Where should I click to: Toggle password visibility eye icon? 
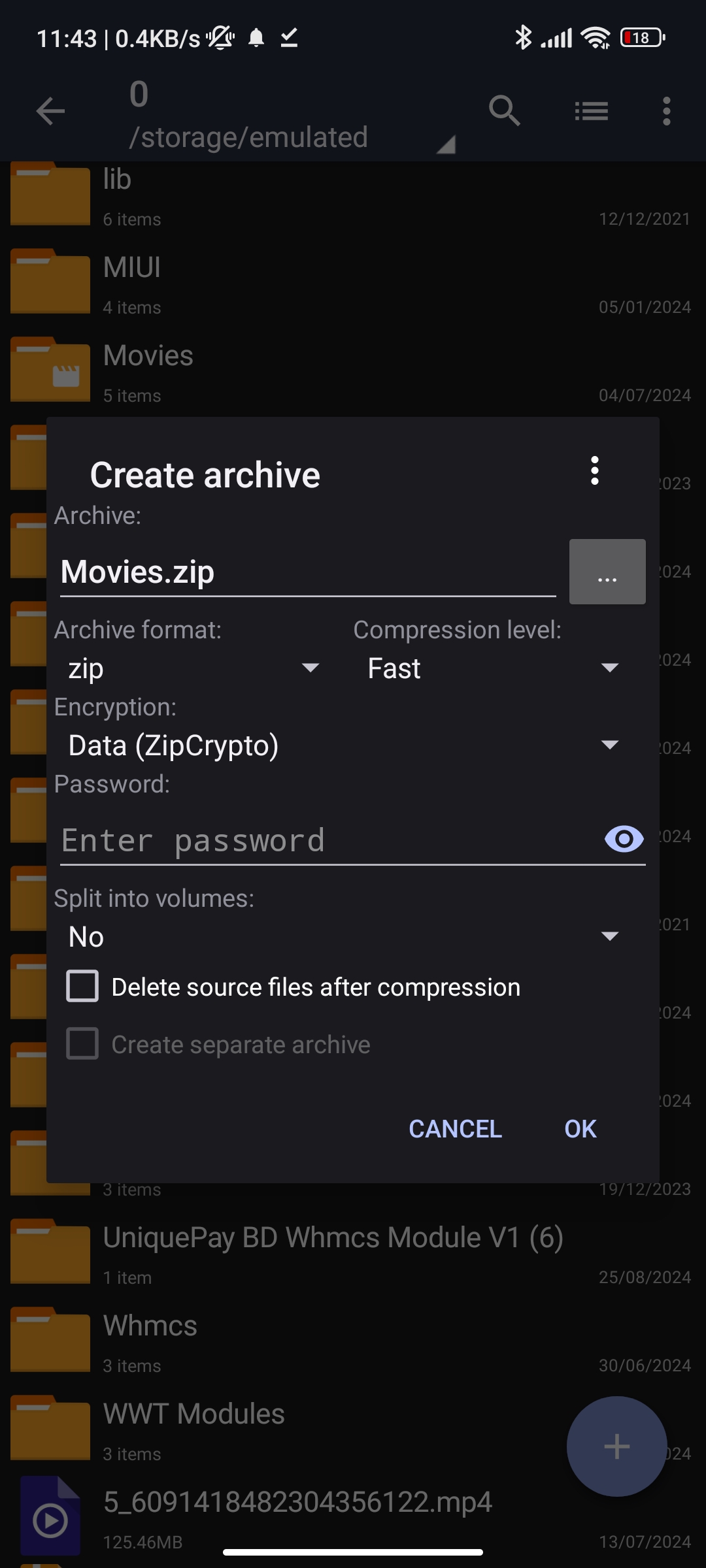[624, 839]
